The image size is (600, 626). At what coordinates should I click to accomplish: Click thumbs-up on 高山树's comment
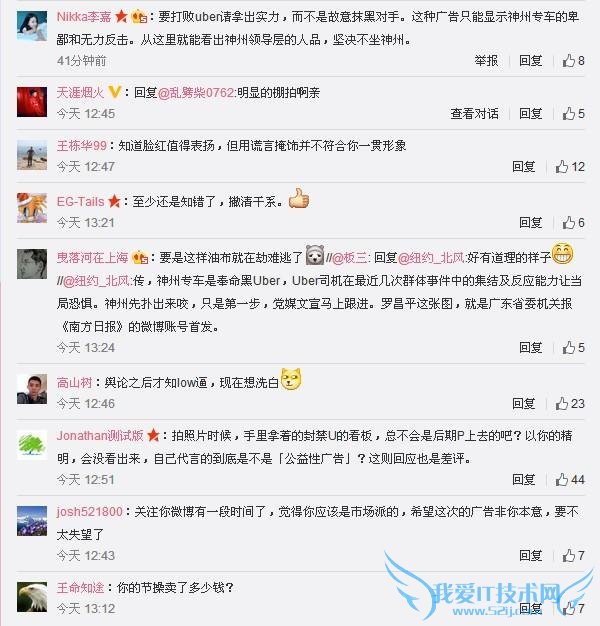tap(562, 404)
